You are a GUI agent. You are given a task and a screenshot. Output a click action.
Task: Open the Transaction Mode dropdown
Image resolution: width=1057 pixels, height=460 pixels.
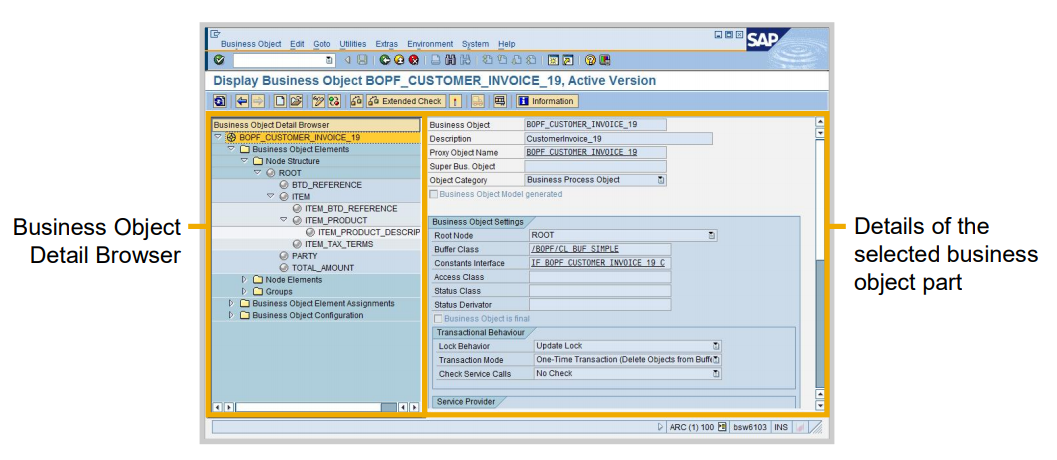pos(716,360)
